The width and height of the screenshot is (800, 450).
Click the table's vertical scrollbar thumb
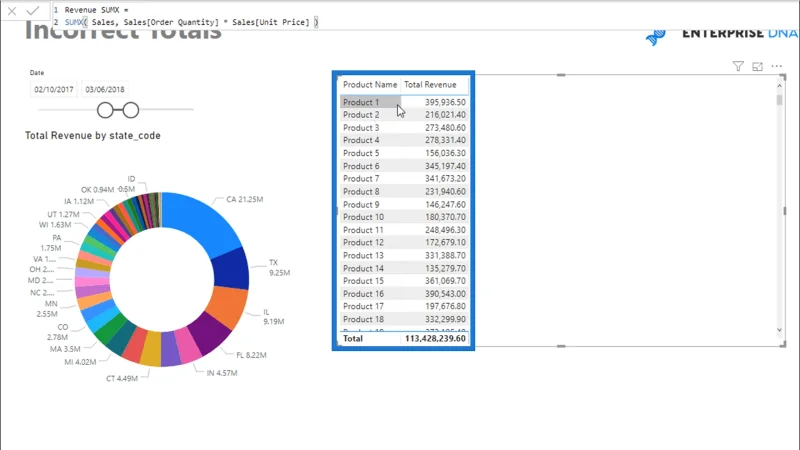click(x=779, y=99)
